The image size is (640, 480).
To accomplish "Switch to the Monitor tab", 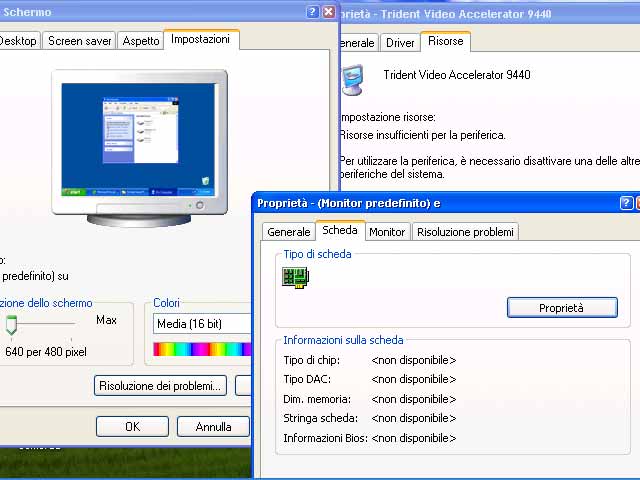I will click(387, 232).
